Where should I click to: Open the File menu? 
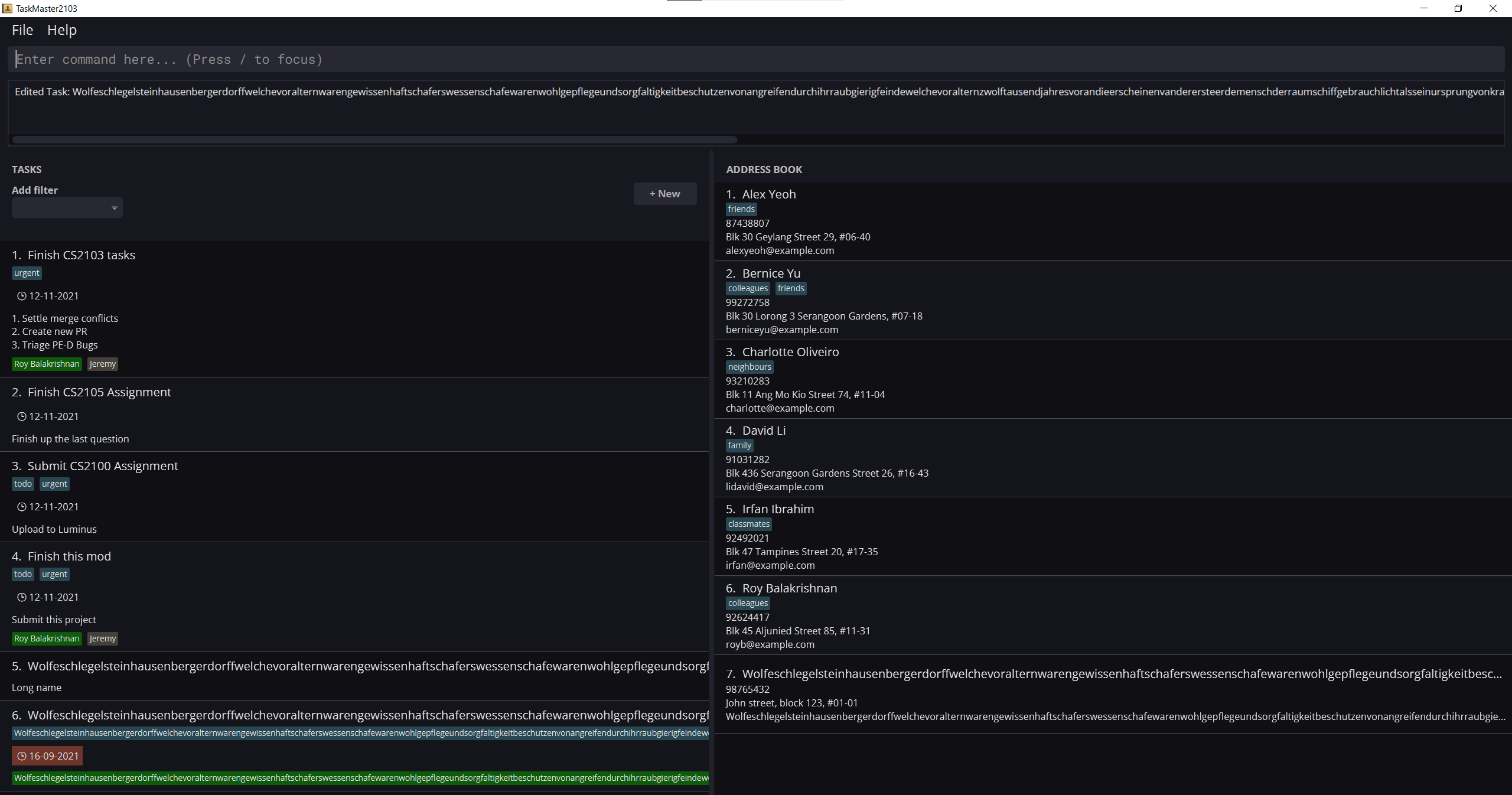point(22,30)
